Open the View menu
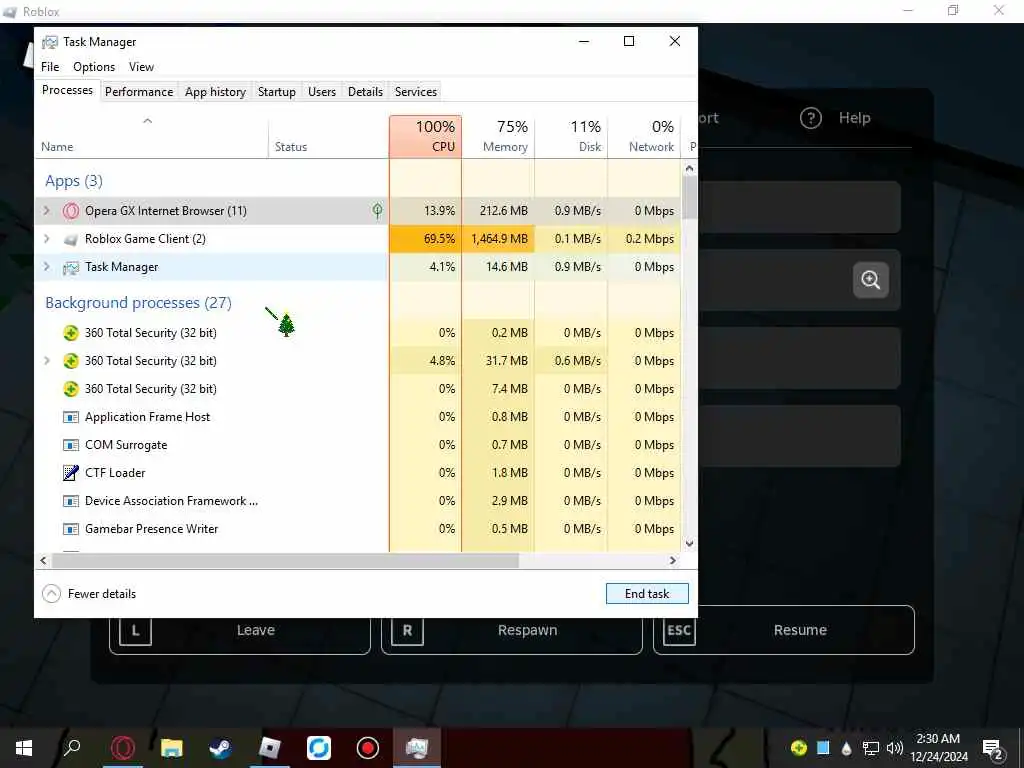 pos(141,67)
